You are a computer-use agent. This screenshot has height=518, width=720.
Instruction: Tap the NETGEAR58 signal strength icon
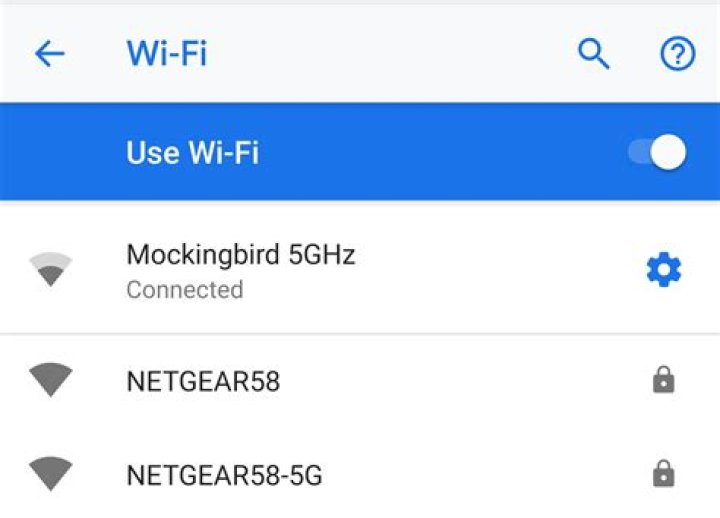pos(51,380)
